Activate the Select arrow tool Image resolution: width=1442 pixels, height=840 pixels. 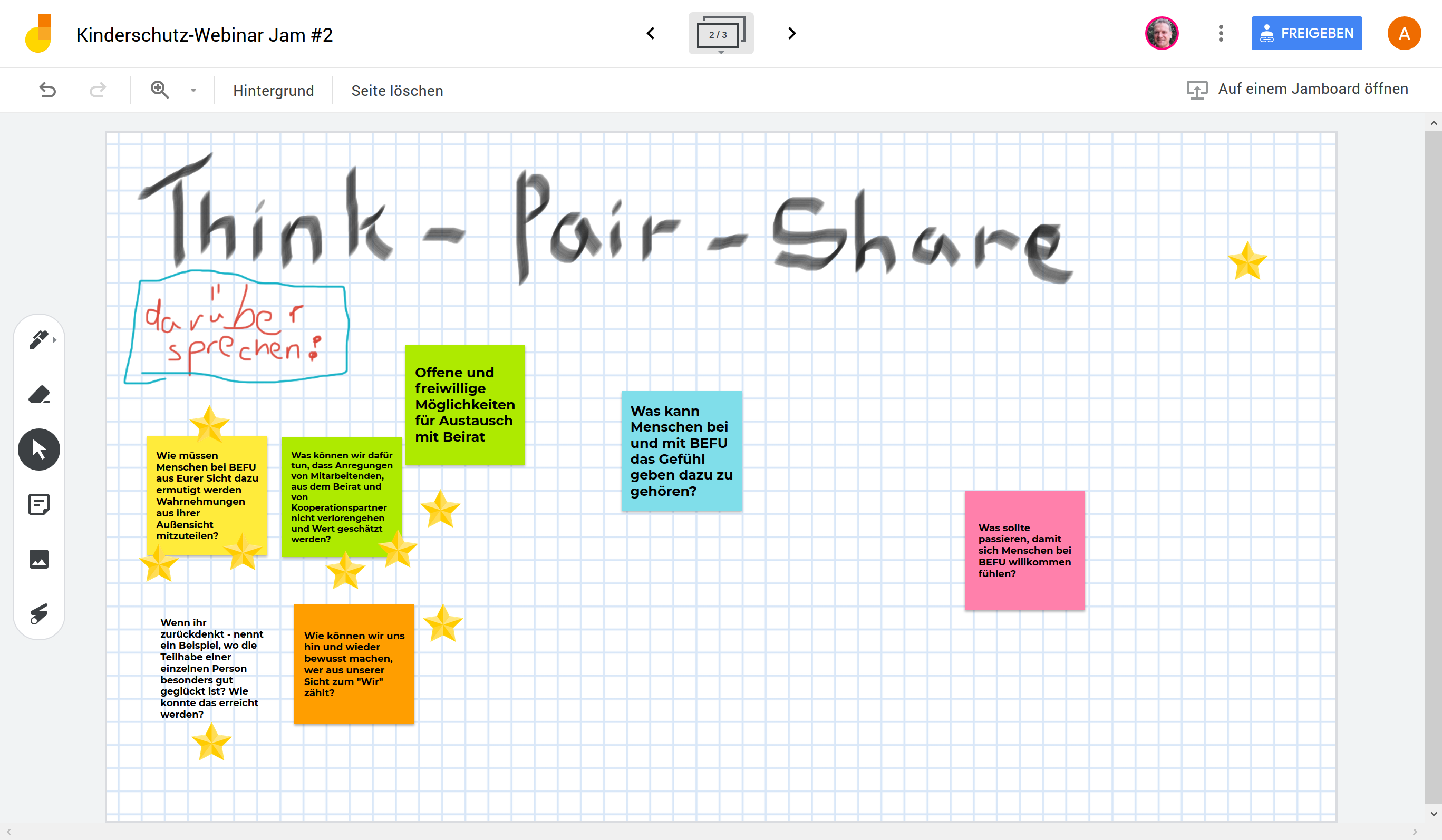[39, 450]
